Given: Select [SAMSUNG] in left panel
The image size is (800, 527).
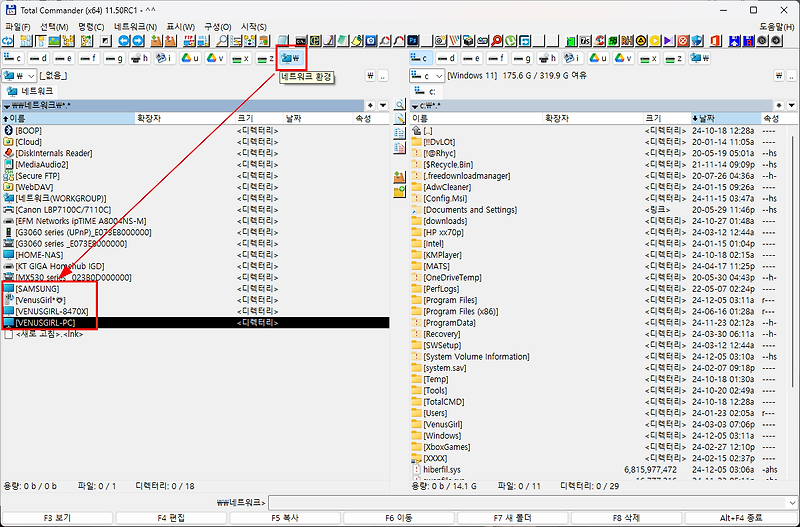Looking at the screenshot, I should pyautogui.click(x=195, y=289).
